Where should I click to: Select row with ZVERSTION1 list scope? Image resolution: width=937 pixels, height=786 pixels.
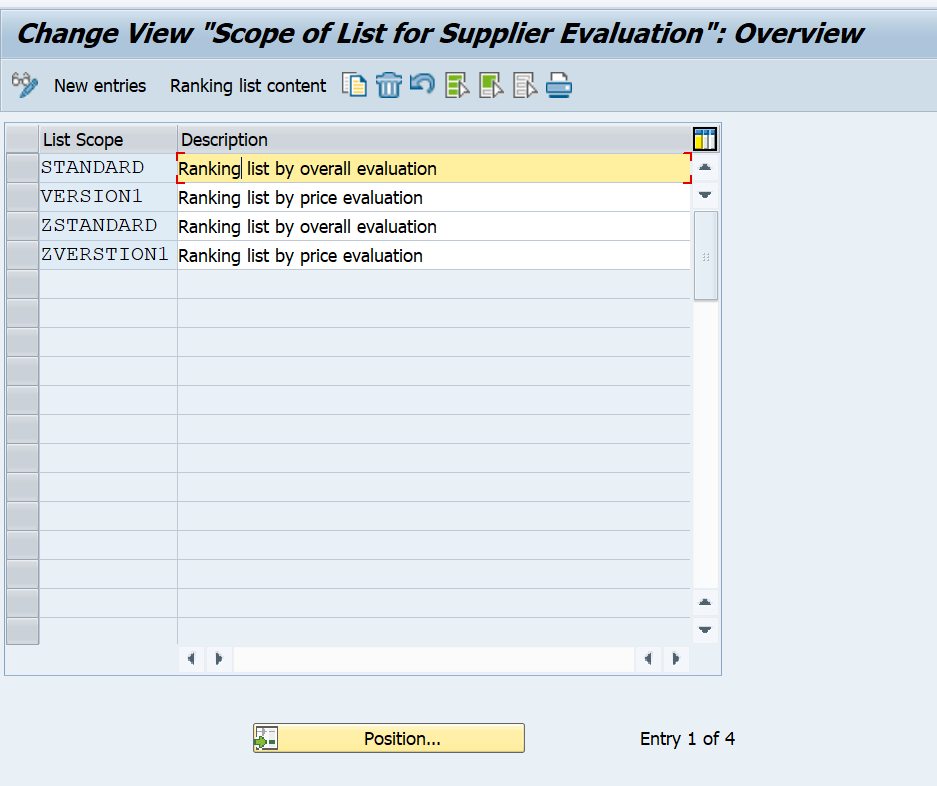tap(22, 255)
